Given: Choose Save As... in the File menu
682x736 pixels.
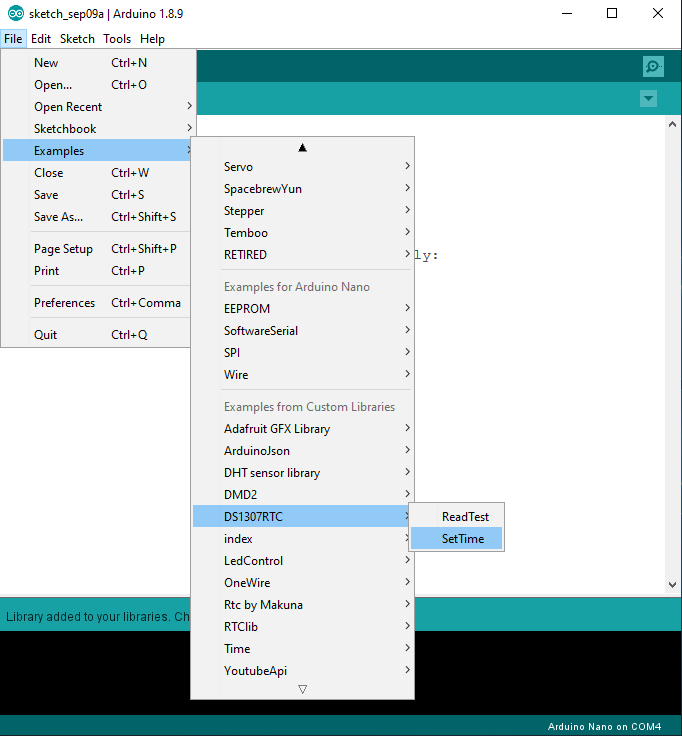Looking at the screenshot, I should click(x=97, y=217).
